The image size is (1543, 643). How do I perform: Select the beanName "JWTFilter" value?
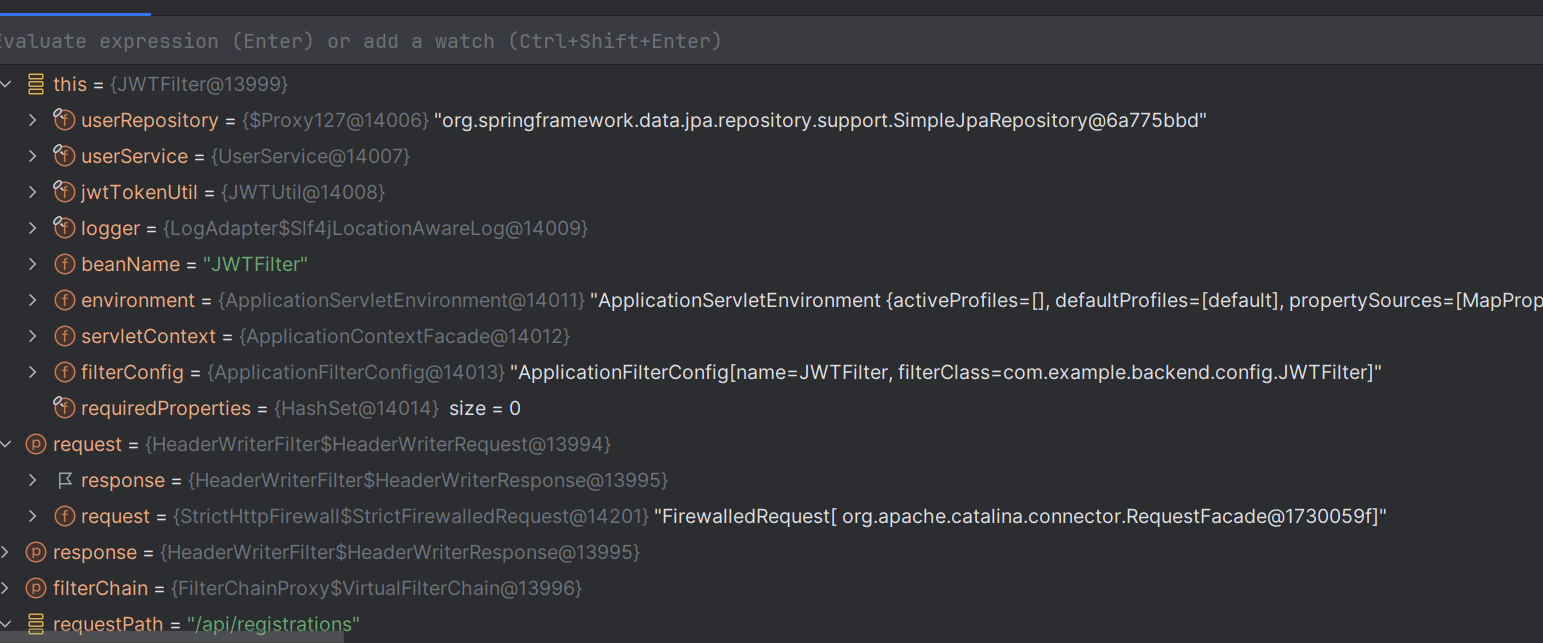tap(255, 265)
